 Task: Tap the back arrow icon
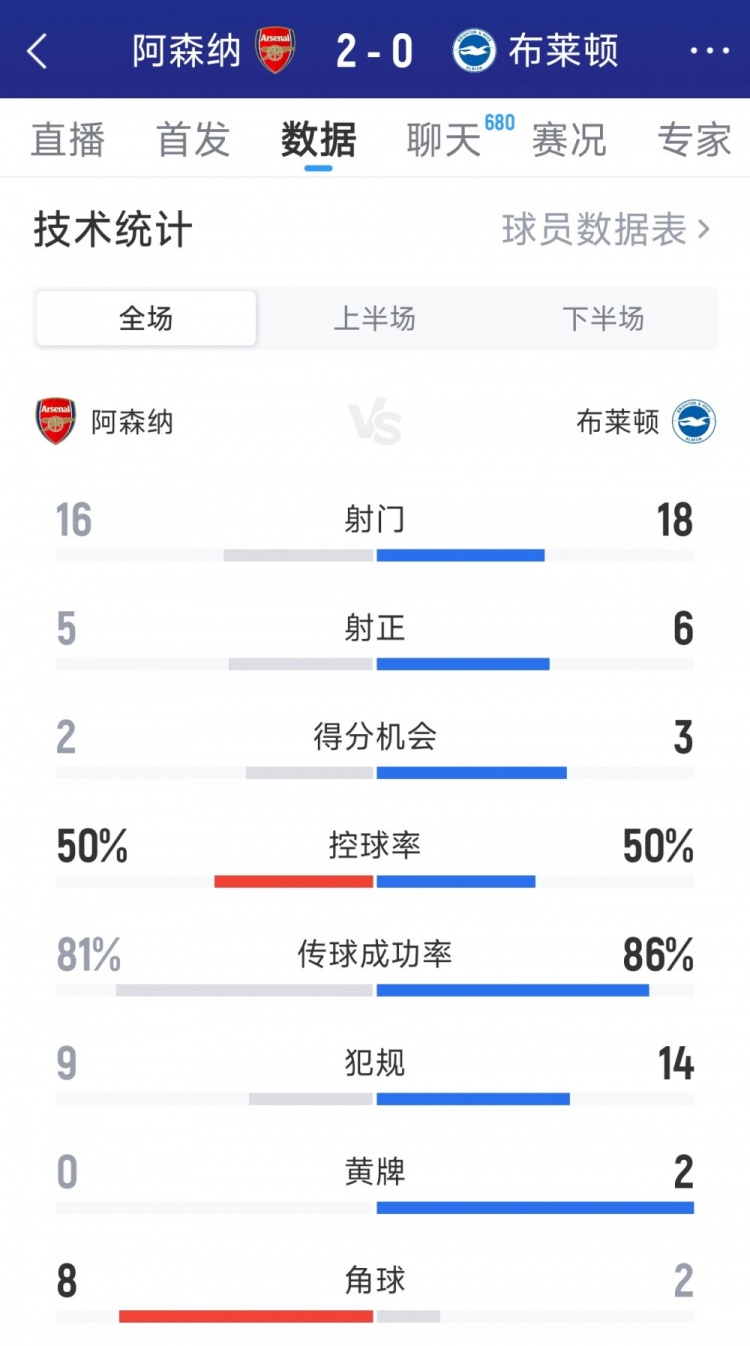point(38,51)
